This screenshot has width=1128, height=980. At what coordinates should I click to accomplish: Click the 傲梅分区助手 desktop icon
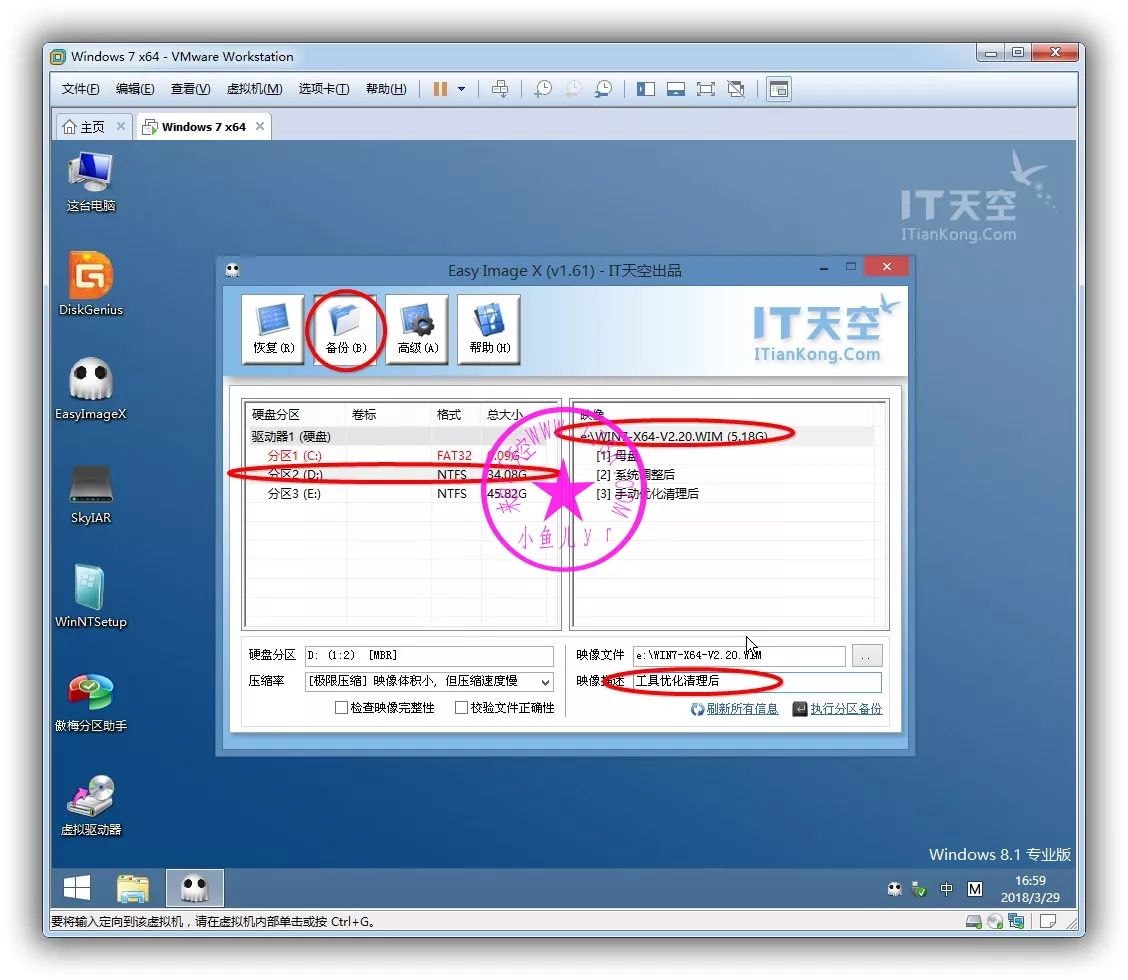pyautogui.click(x=90, y=700)
